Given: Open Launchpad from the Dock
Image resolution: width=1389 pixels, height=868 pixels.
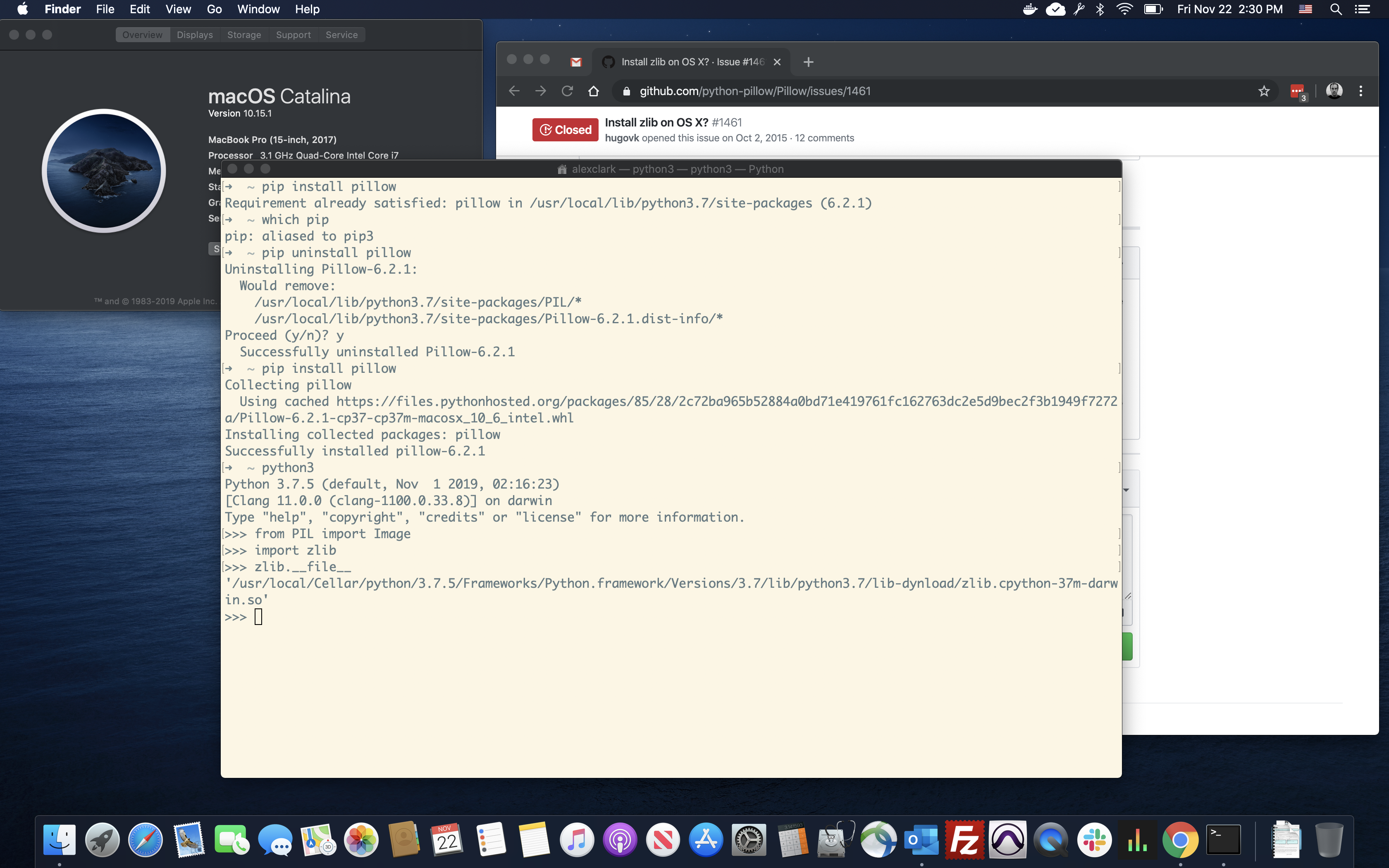Looking at the screenshot, I should [x=102, y=840].
